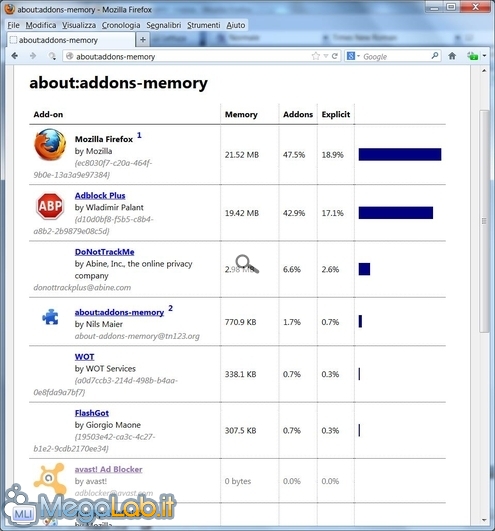Open URL history dropdown arrow
Image resolution: width=495 pixels, height=531 pixels.
(326, 56)
